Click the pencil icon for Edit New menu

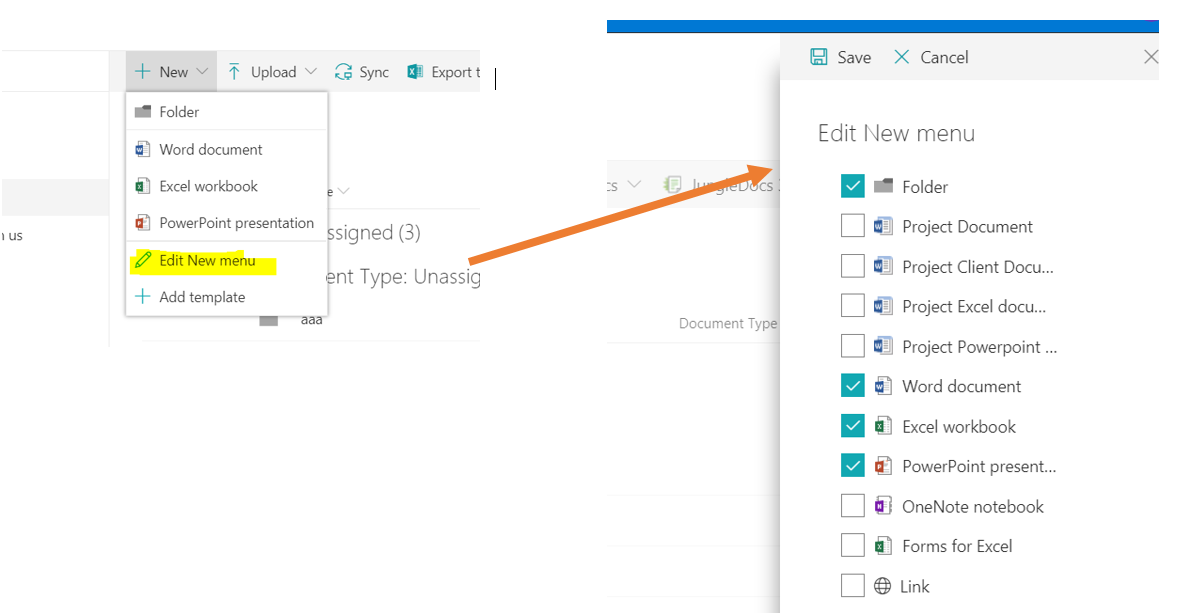click(143, 260)
